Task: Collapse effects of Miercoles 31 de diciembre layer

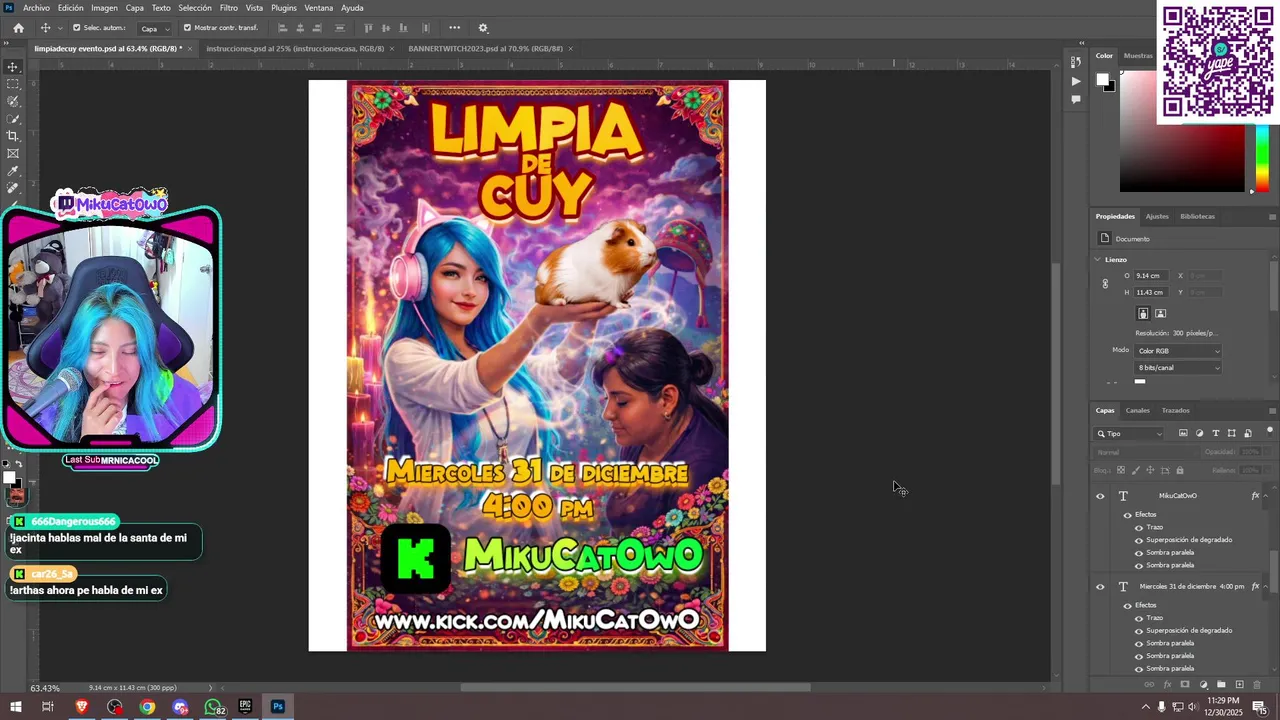Action: (x=1267, y=587)
